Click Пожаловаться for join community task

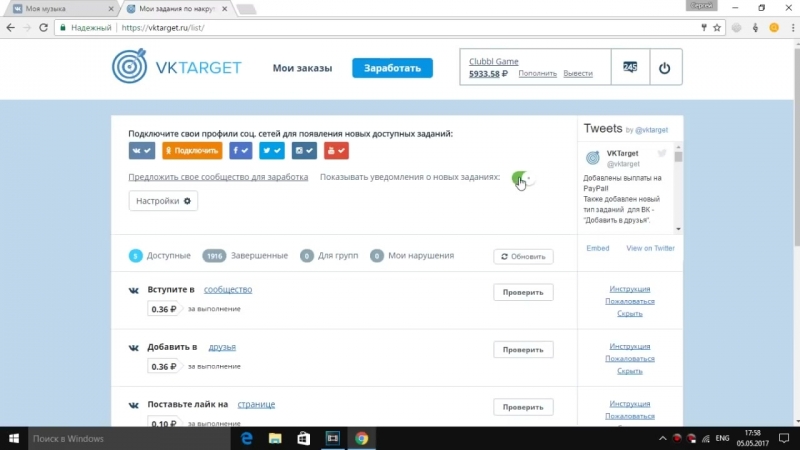(630, 301)
